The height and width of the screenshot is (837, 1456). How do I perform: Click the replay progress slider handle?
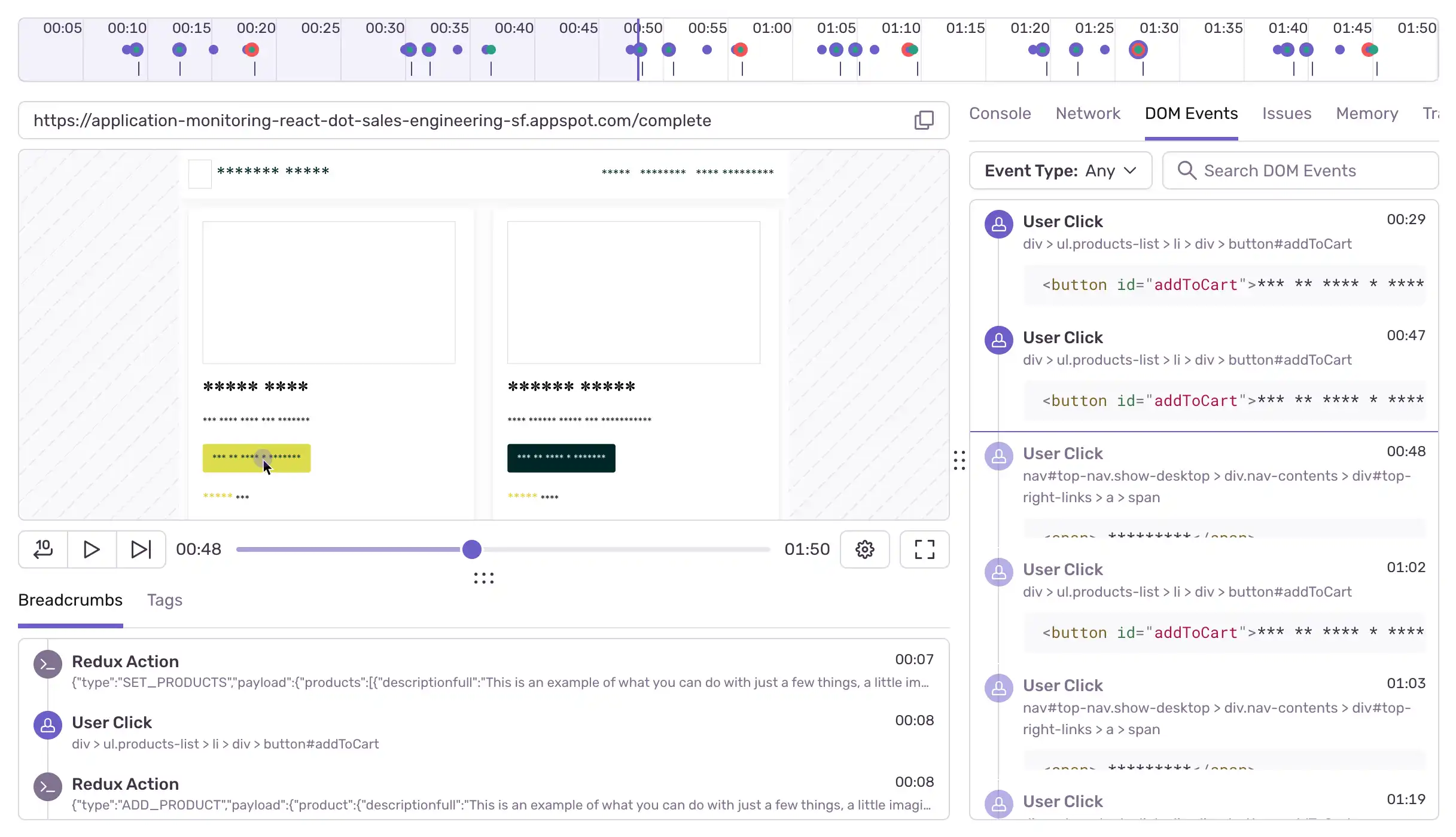tap(472, 549)
